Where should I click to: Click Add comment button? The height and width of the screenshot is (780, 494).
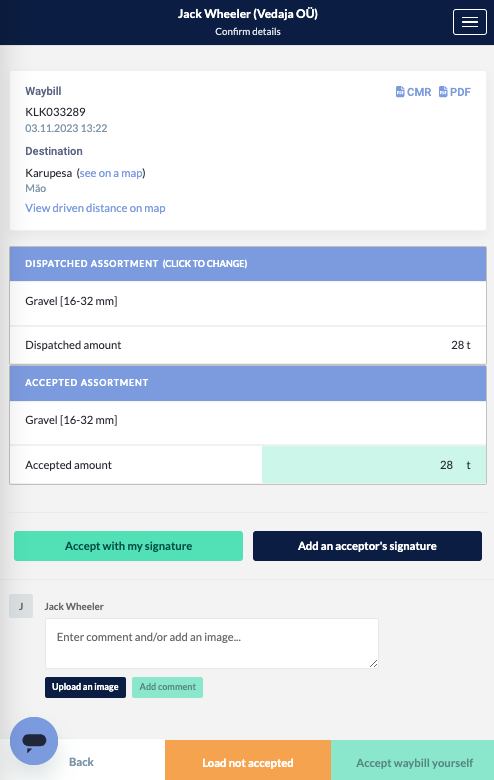[167, 687]
